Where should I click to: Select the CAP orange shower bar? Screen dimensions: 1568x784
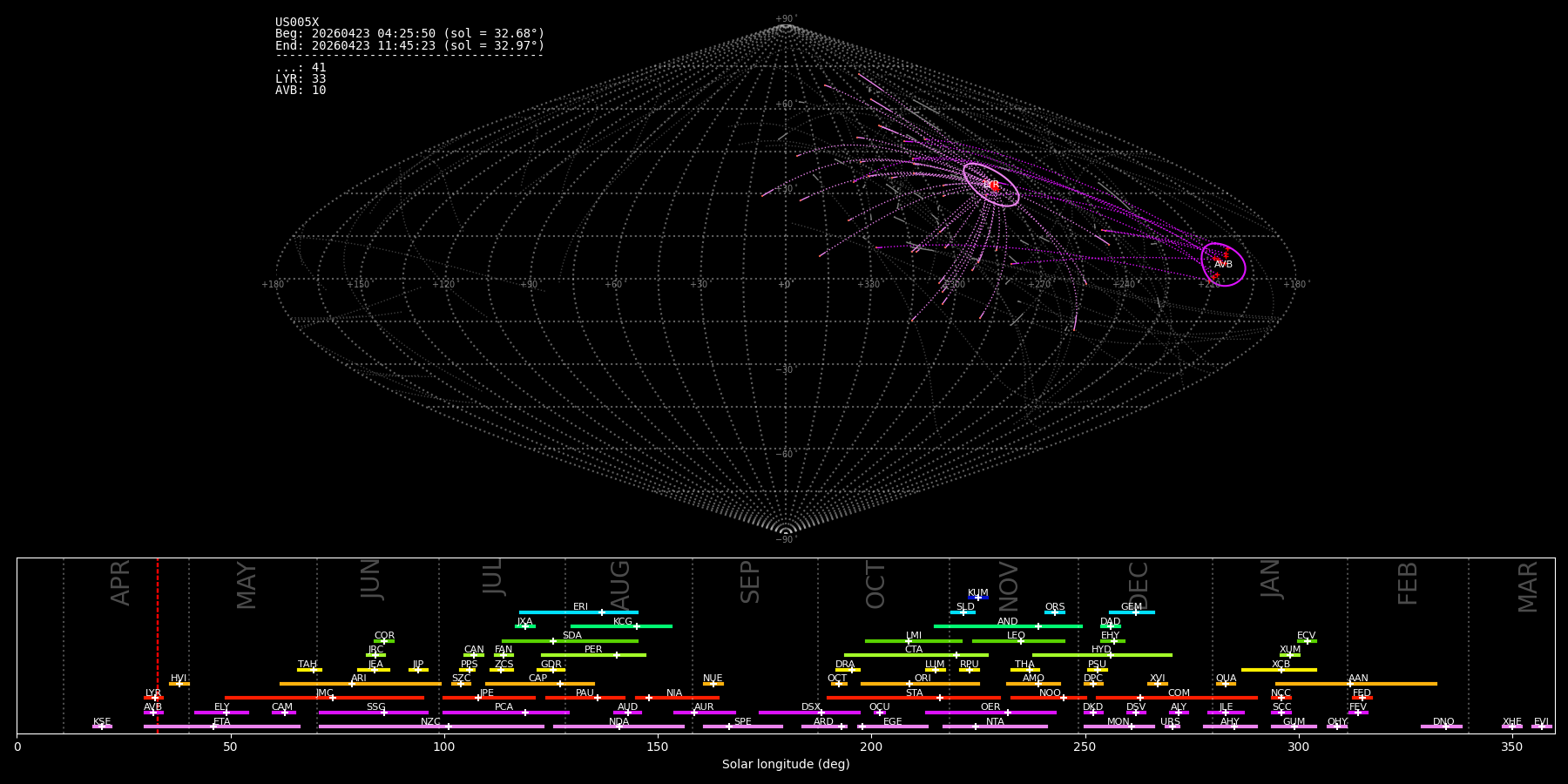540,684
